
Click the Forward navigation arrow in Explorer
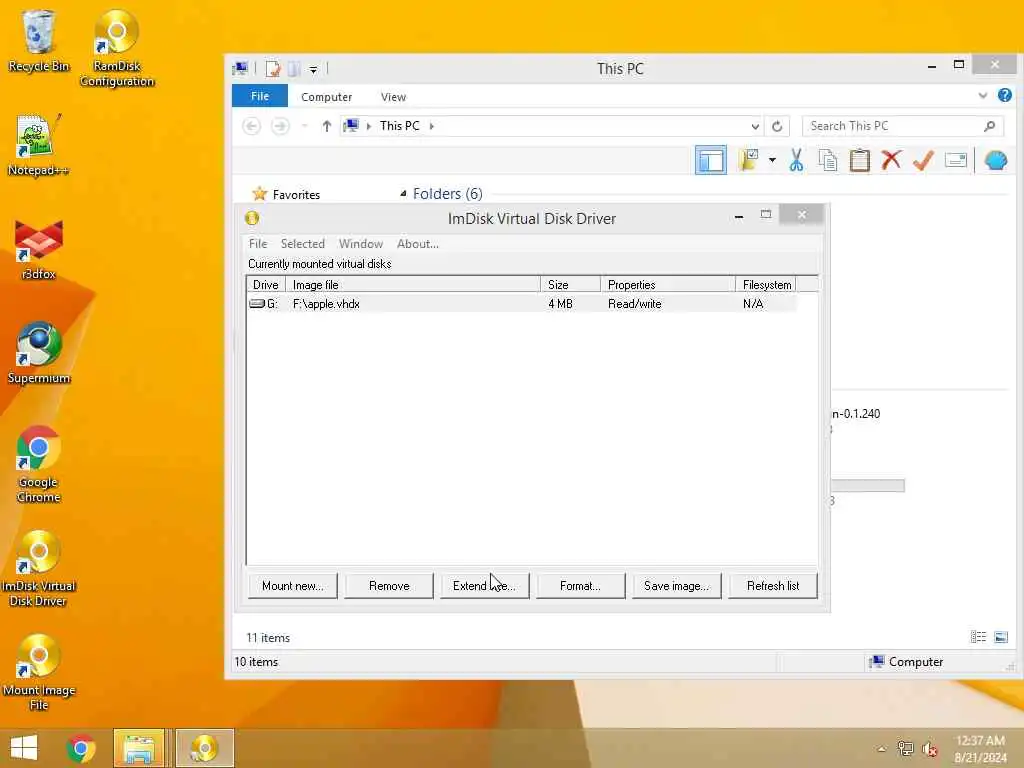280,125
